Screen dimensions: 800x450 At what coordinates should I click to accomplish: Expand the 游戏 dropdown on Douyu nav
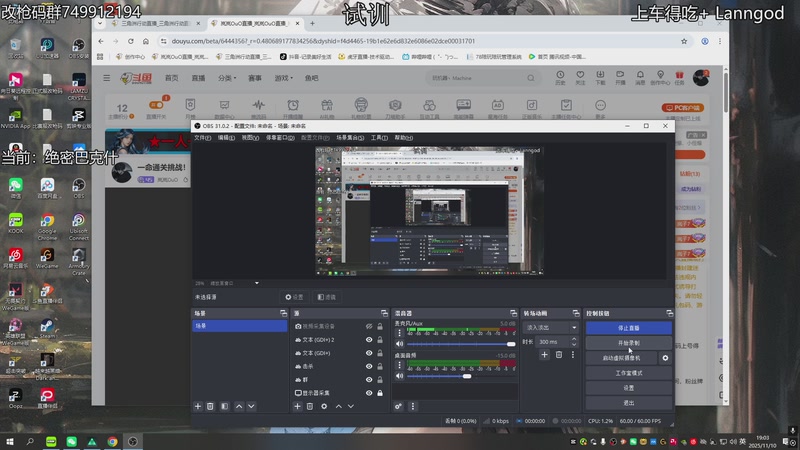coord(284,78)
